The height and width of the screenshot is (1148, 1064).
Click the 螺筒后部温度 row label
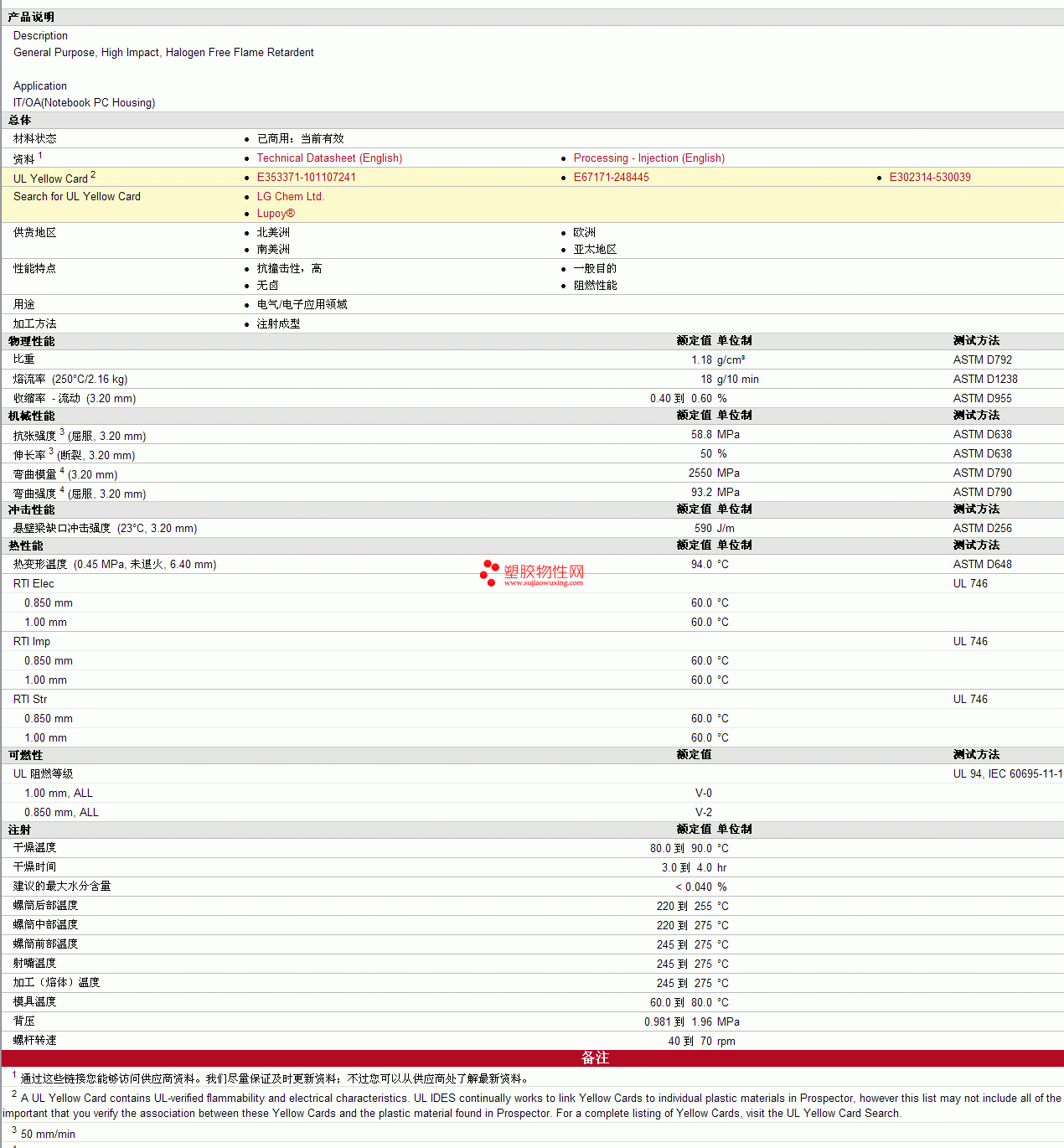pyautogui.click(x=45, y=906)
